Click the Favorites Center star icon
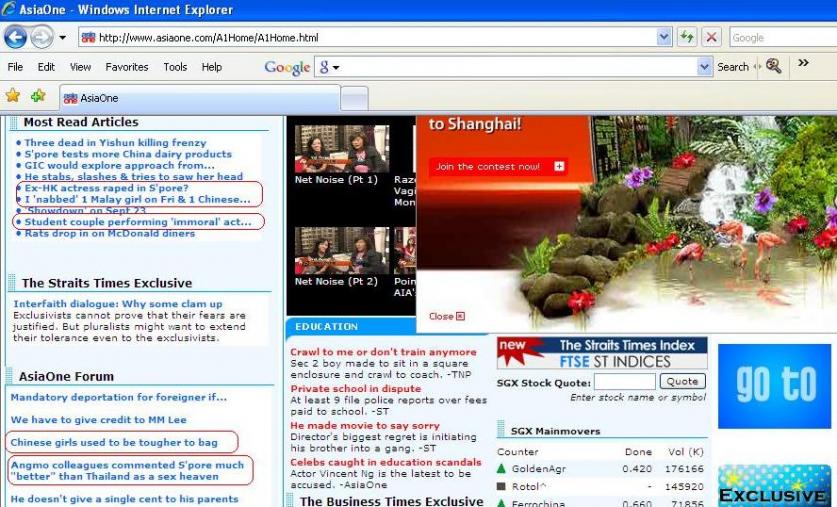837x507 pixels. [x=13, y=96]
